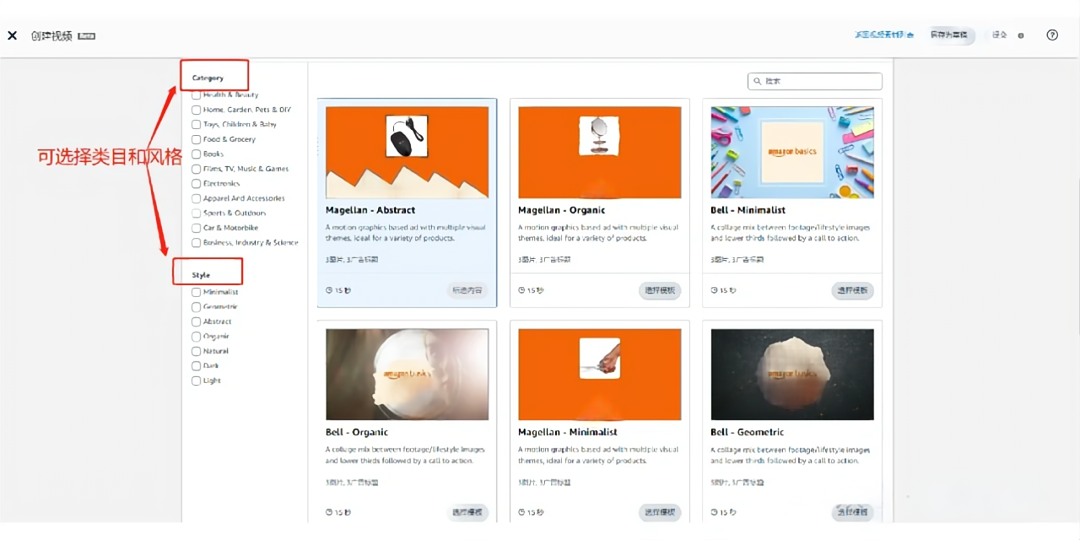Select the Books category checkbox
1080x540 pixels.
(196, 154)
